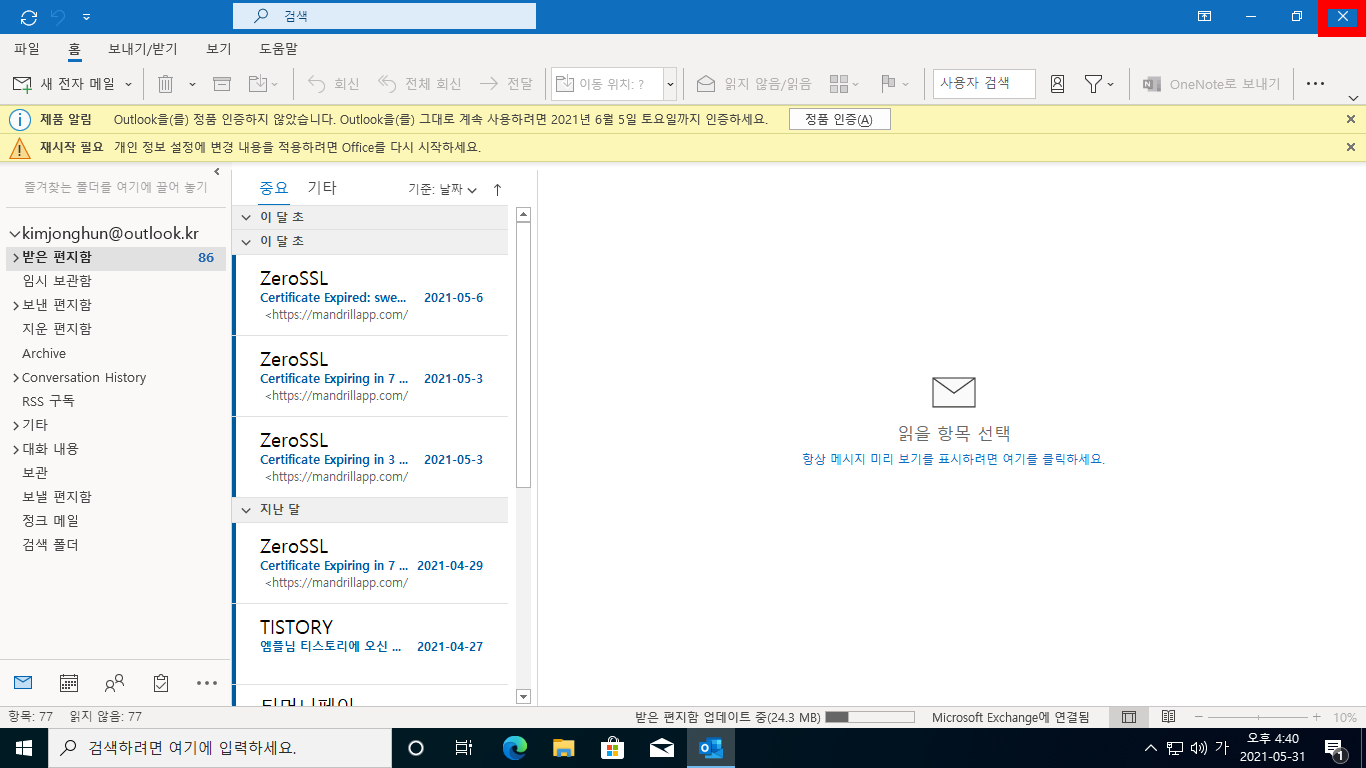
Task: Switch to Reading view status bar icon
Action: tap(1168, 717)
